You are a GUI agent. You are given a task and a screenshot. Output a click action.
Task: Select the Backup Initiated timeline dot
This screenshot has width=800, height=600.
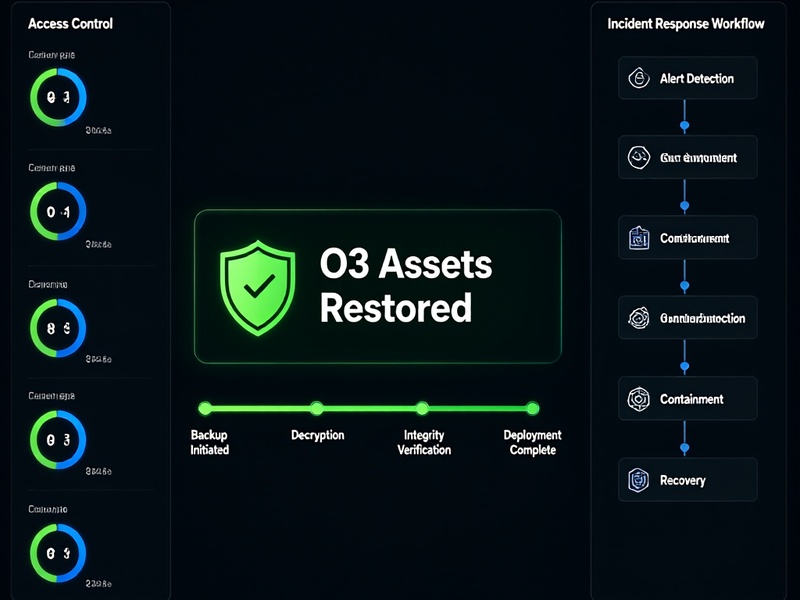205,408
